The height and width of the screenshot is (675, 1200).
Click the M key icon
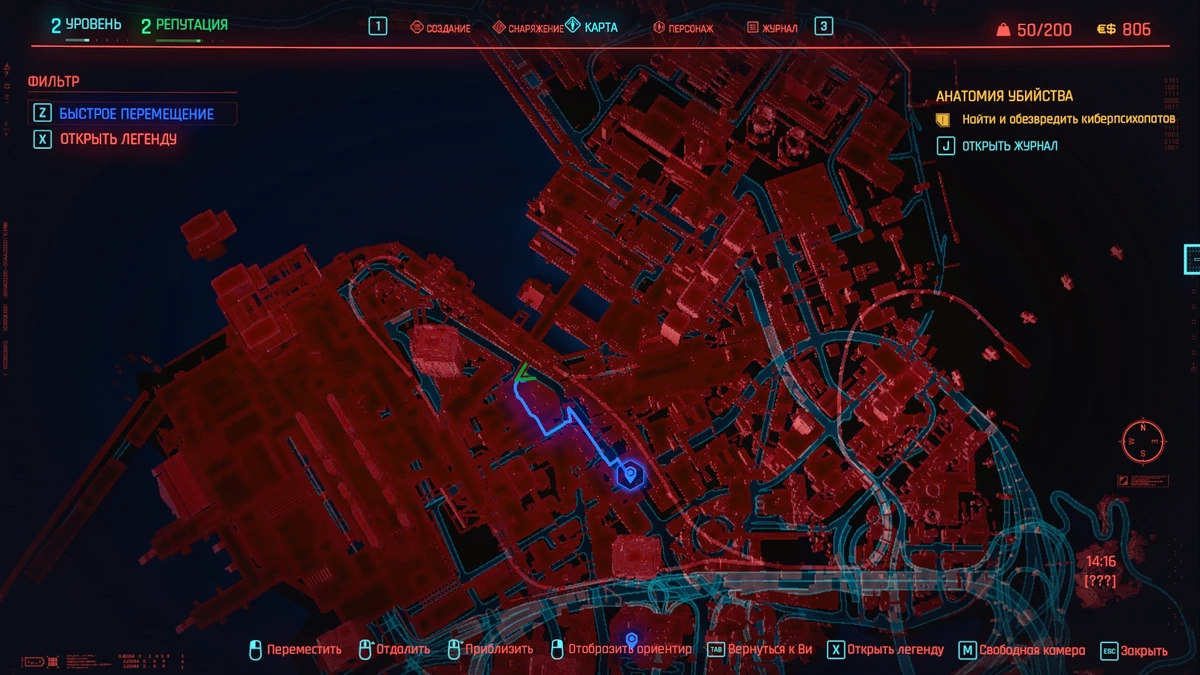[967, 650]
